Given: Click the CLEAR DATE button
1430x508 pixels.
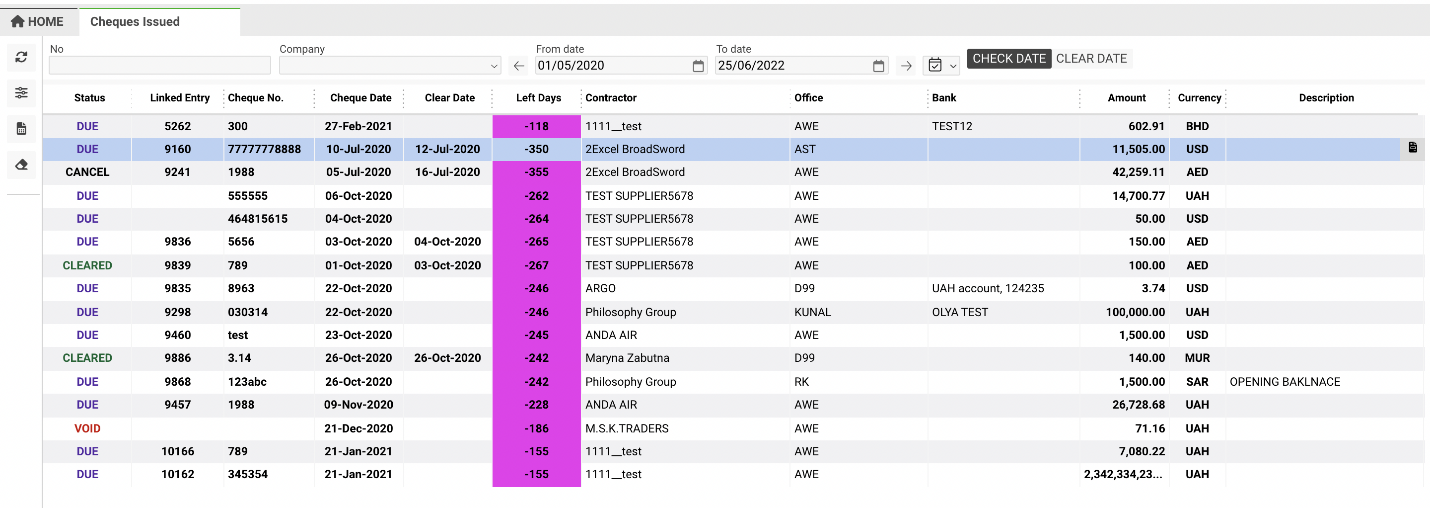Looking at the screenshot, I should tap(1092, 58).
